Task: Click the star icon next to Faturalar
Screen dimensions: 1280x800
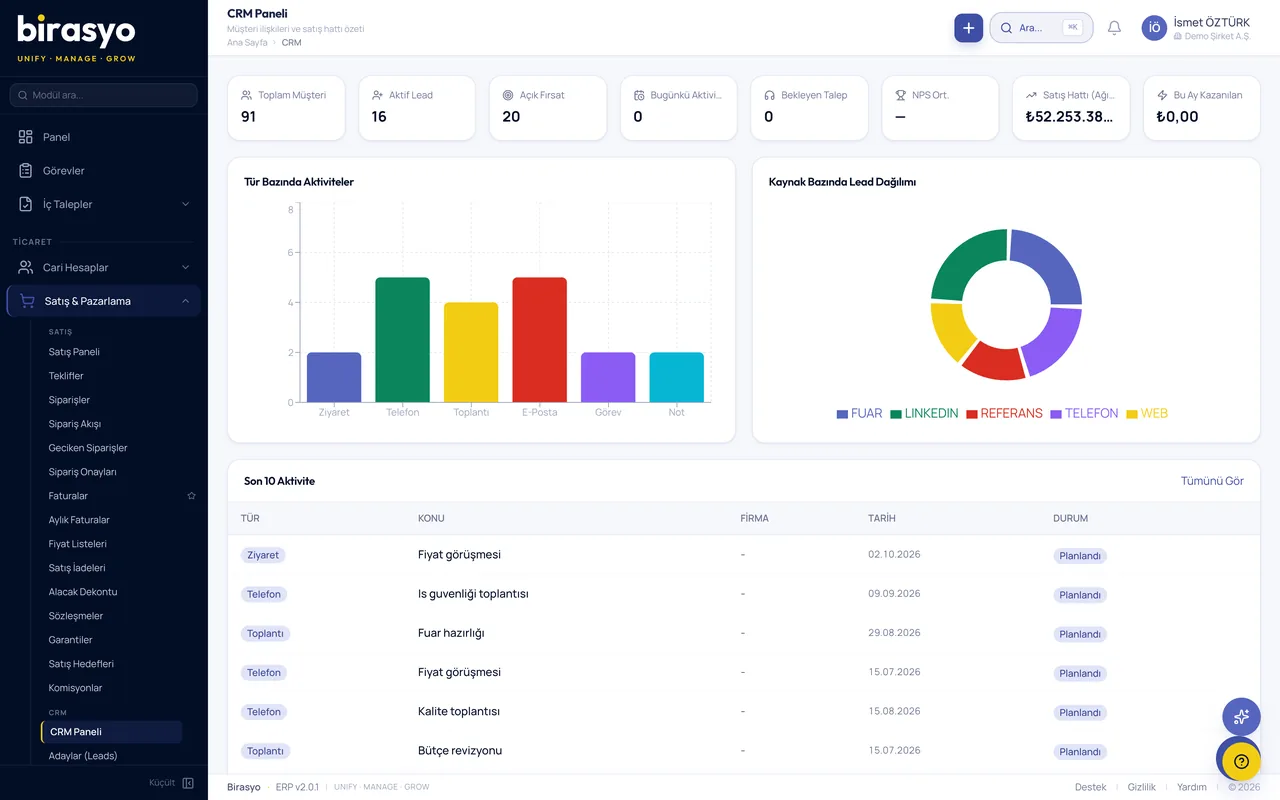Action: pyautogui.click(x=191, y=496)
